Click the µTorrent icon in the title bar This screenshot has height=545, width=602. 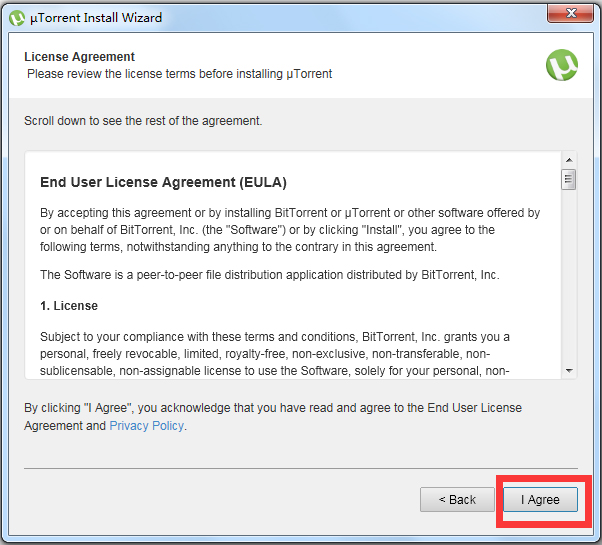click(17, 18)
